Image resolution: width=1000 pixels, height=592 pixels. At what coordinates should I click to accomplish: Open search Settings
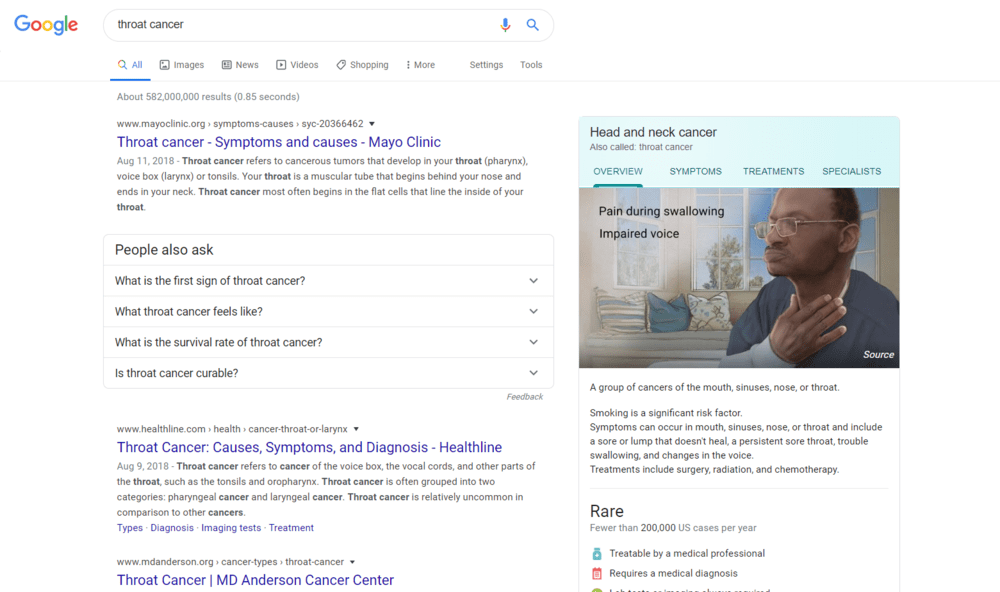pos(486,65)
